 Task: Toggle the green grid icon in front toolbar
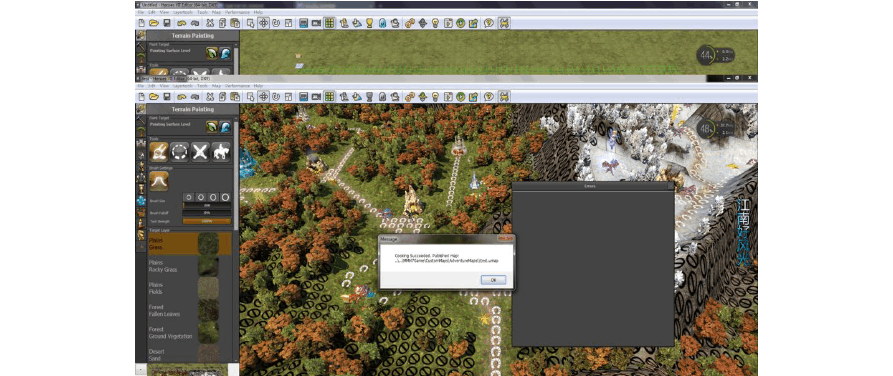tap(329, 96)
